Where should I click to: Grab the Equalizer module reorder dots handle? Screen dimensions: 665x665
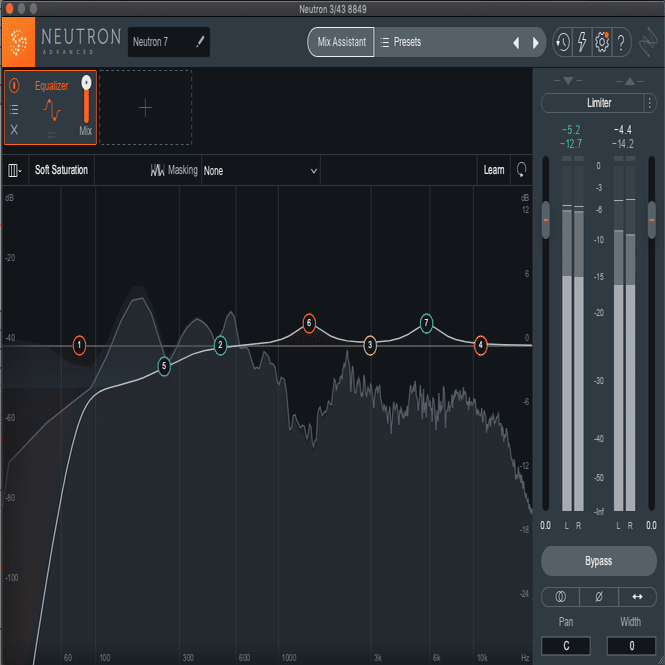click(51, 134)
